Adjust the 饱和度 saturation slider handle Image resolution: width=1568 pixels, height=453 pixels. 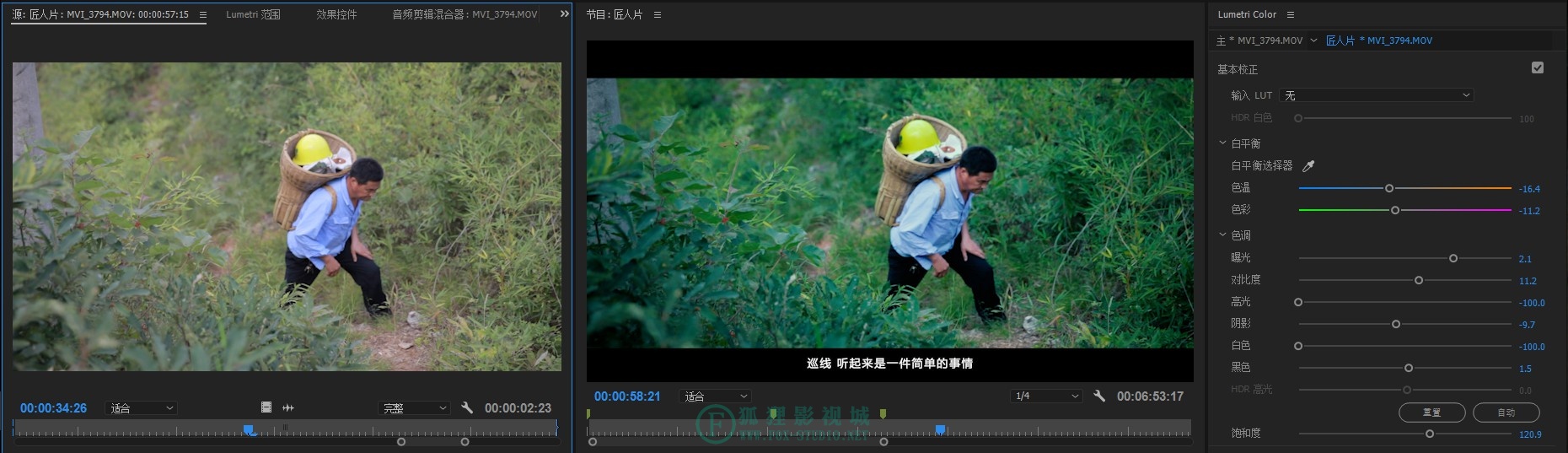[1429, 434]
